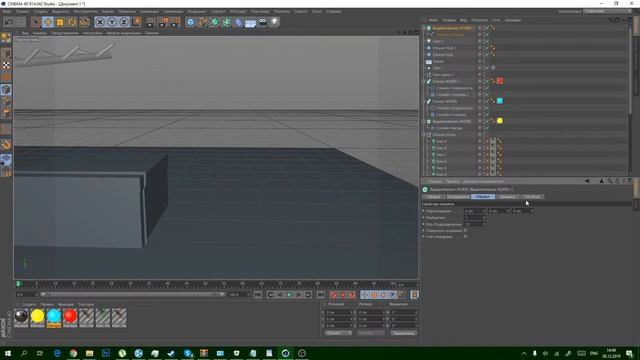
Task: Click the green HyperNURBS generator icon
Action: tap(215, 22)
